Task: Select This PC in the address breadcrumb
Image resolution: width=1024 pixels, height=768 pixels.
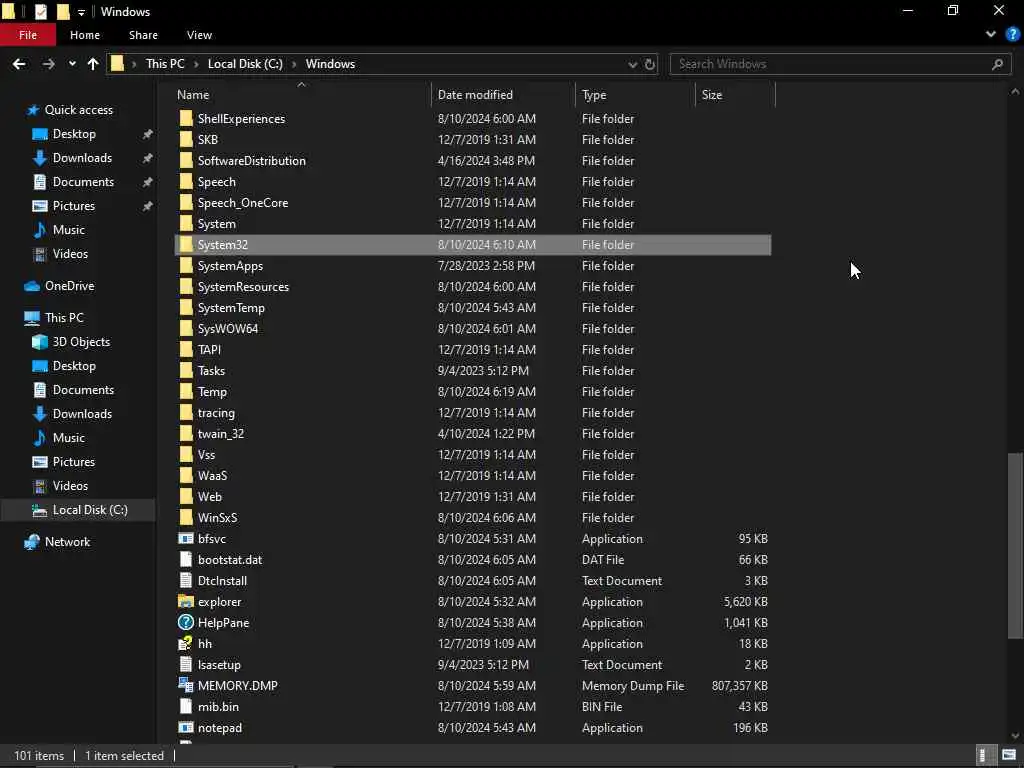Action: [x=165, y=64]
